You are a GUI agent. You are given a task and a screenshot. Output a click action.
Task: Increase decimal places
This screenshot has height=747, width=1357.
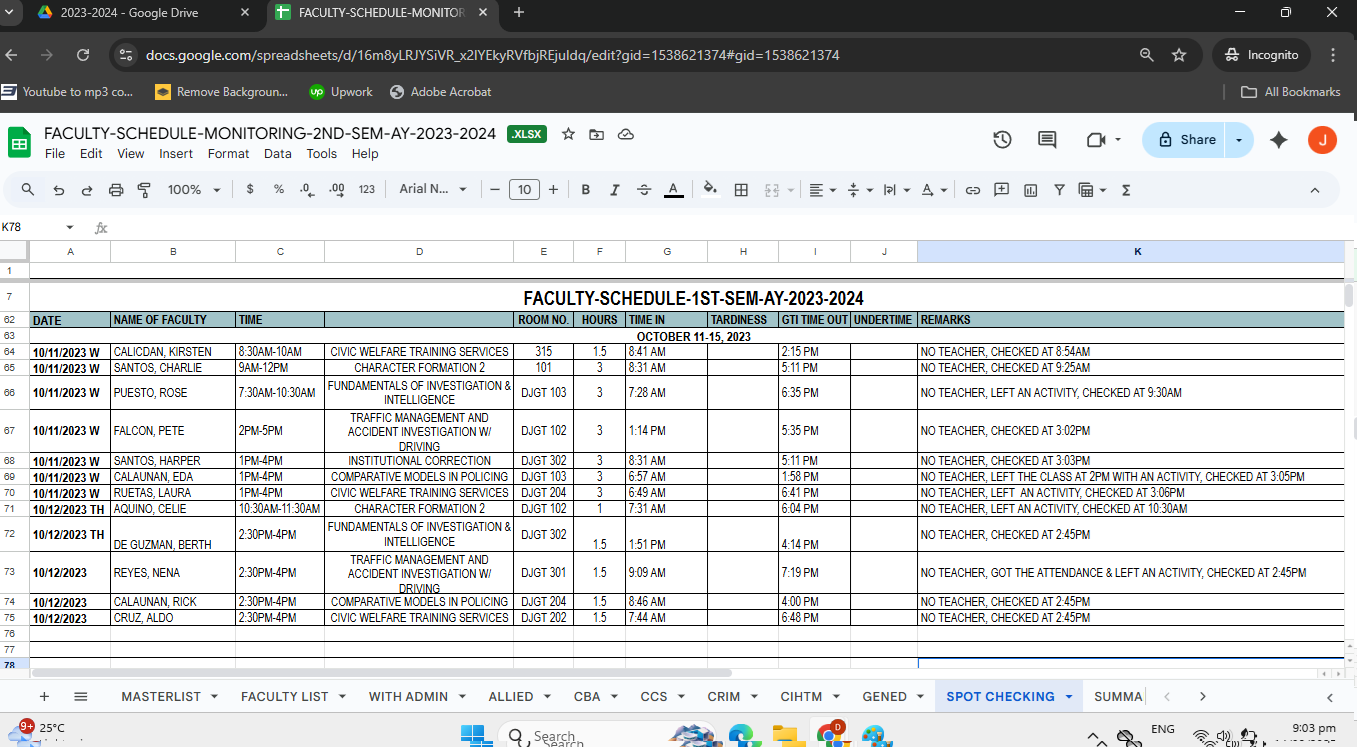click(337, 190)
